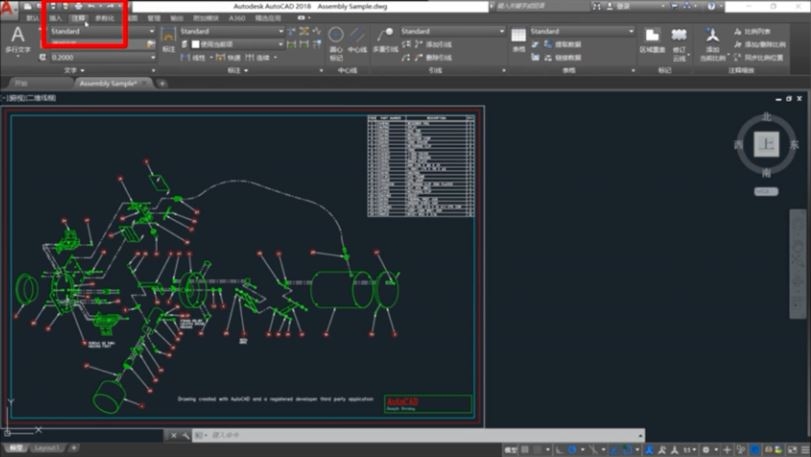
Task: Click the 模型 model space status button
Action: tap(510, 450)
